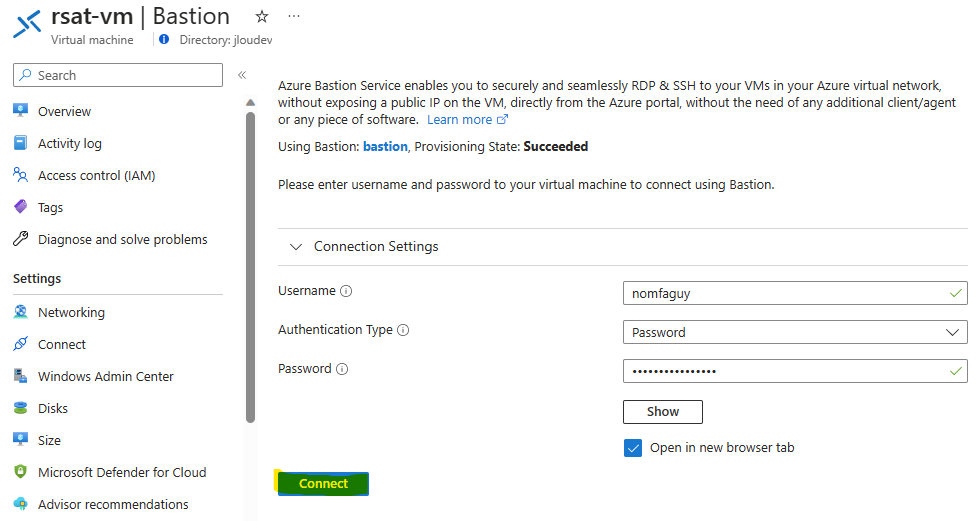979x521 pixels.
Task: Click the Size monitor icon
Action: [21, 439]
